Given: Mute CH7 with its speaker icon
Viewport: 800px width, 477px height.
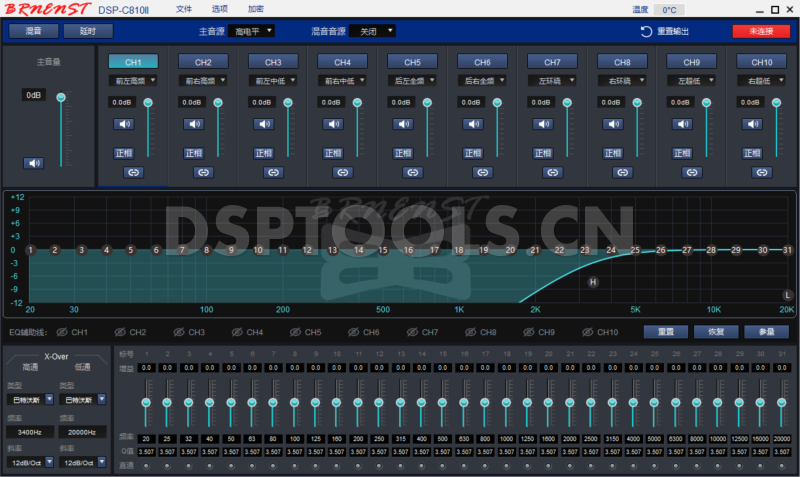Looking at the screenshot, I should 543,124.
